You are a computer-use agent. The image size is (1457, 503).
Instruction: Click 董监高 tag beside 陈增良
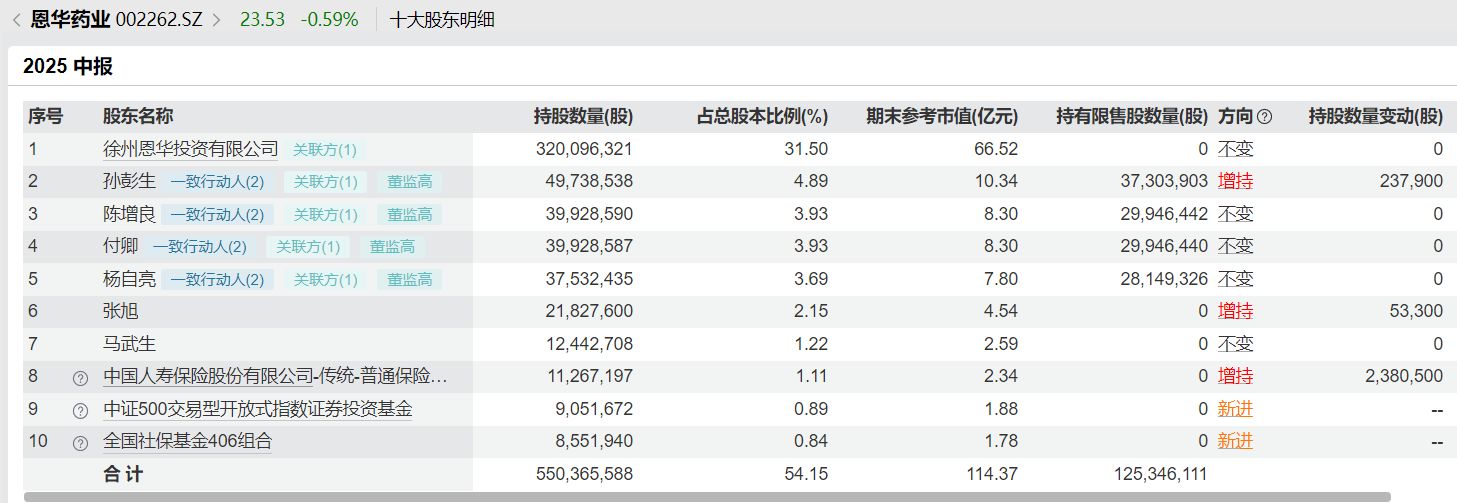coord(409,214)
